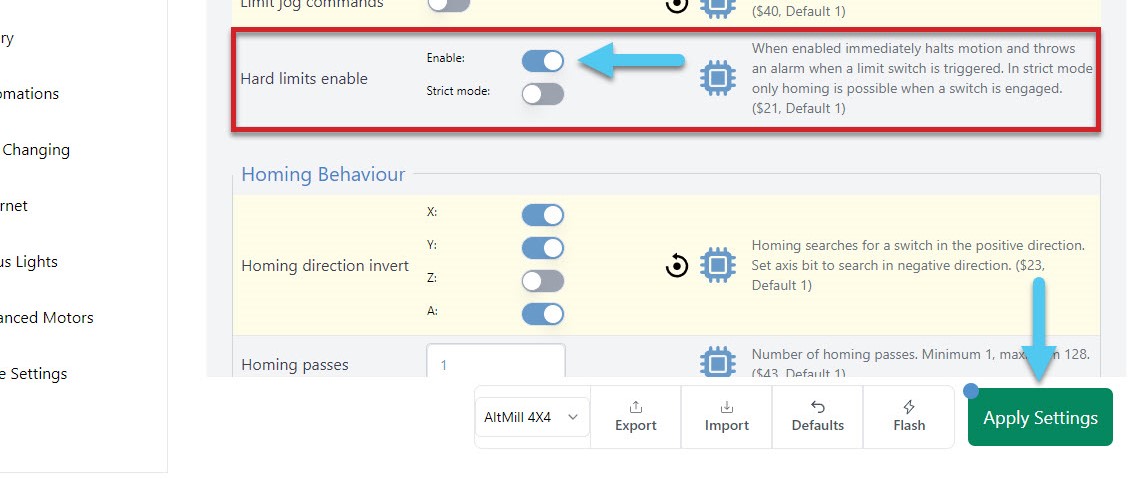Click chip icon beside Homing passes
Screen dimensions: 1138x479
pyautogui.click(x=717, y=362)
